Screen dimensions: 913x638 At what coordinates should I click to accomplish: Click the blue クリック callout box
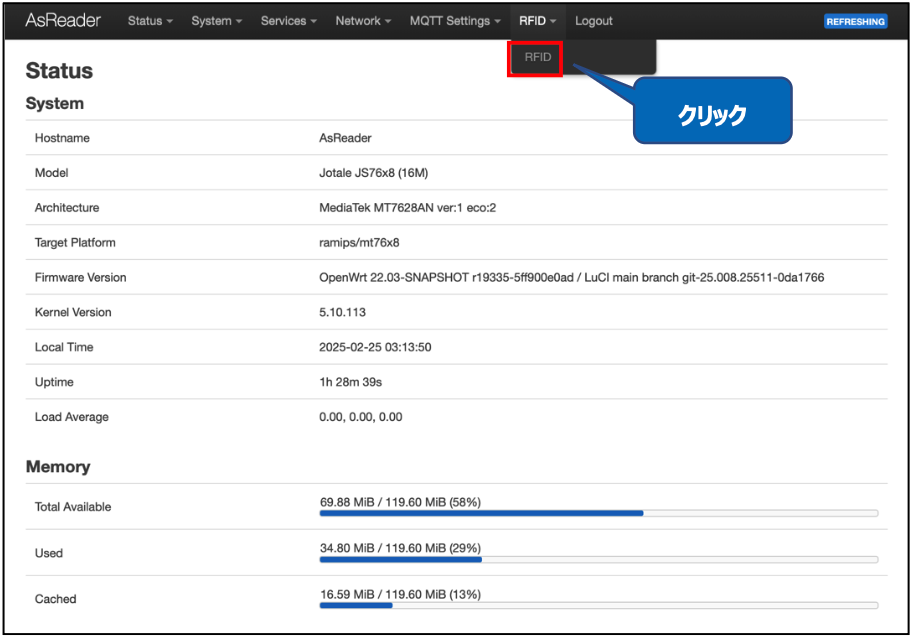[712, 115]
